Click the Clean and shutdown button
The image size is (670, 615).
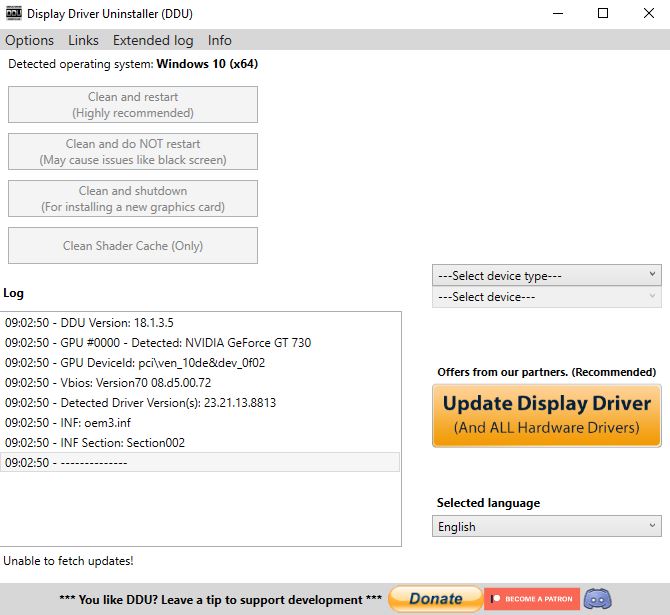133,199
